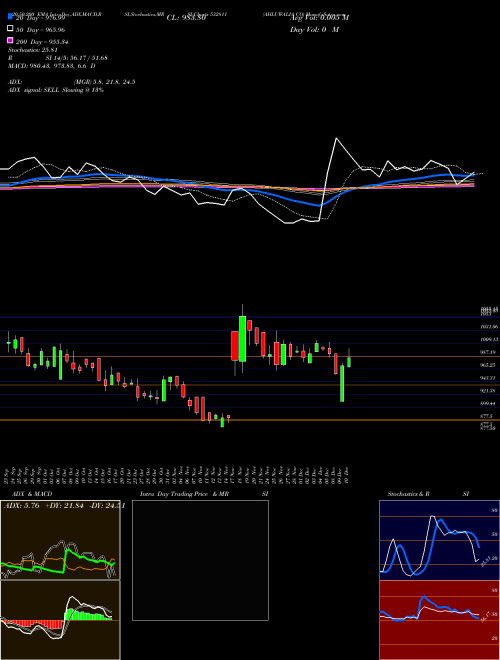Click the 965.25 price axis label
500x660 pixels.
(488, 365)
